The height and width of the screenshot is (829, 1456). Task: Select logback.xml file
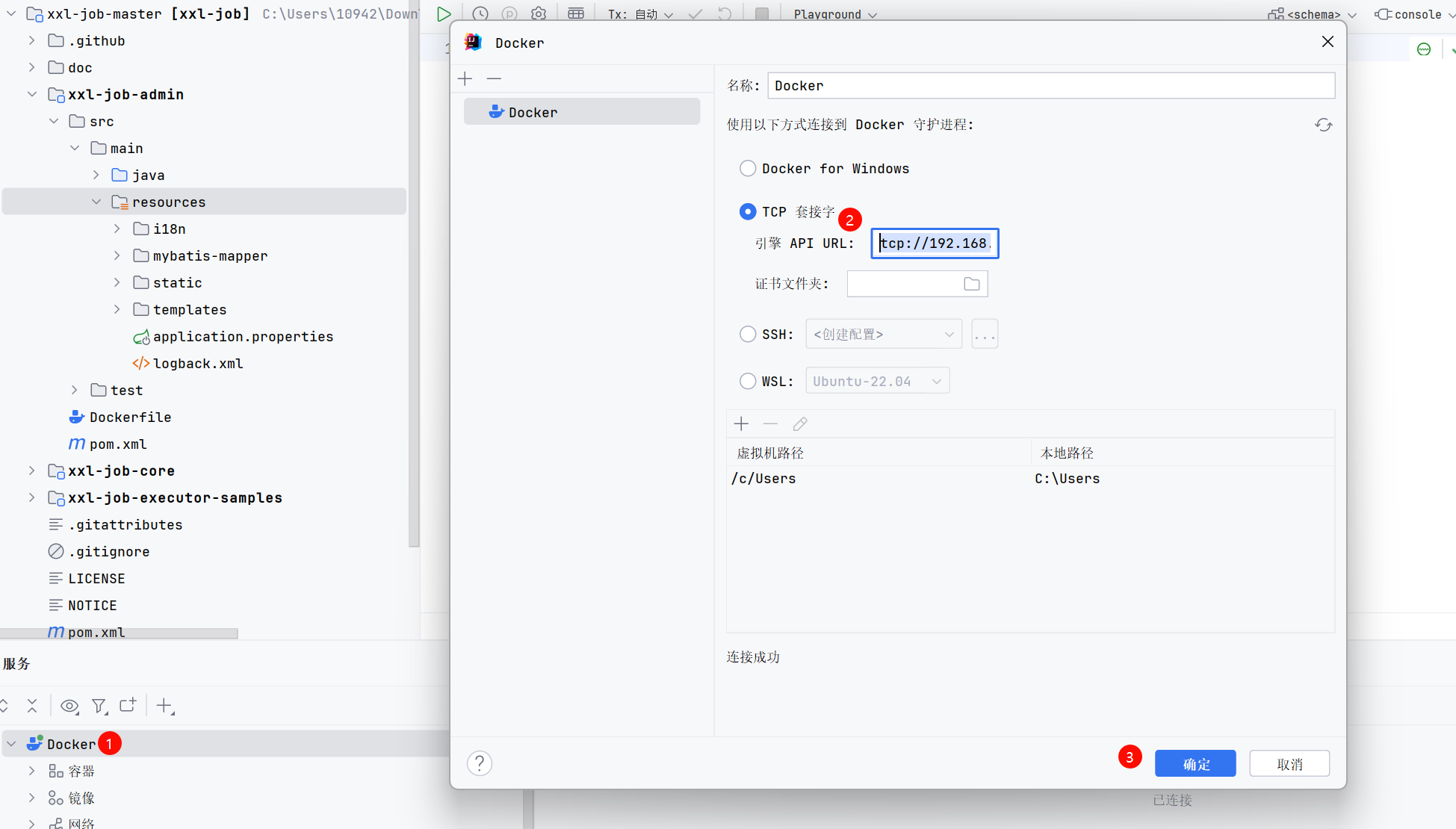pyautogui.click(x=188, y=364)
